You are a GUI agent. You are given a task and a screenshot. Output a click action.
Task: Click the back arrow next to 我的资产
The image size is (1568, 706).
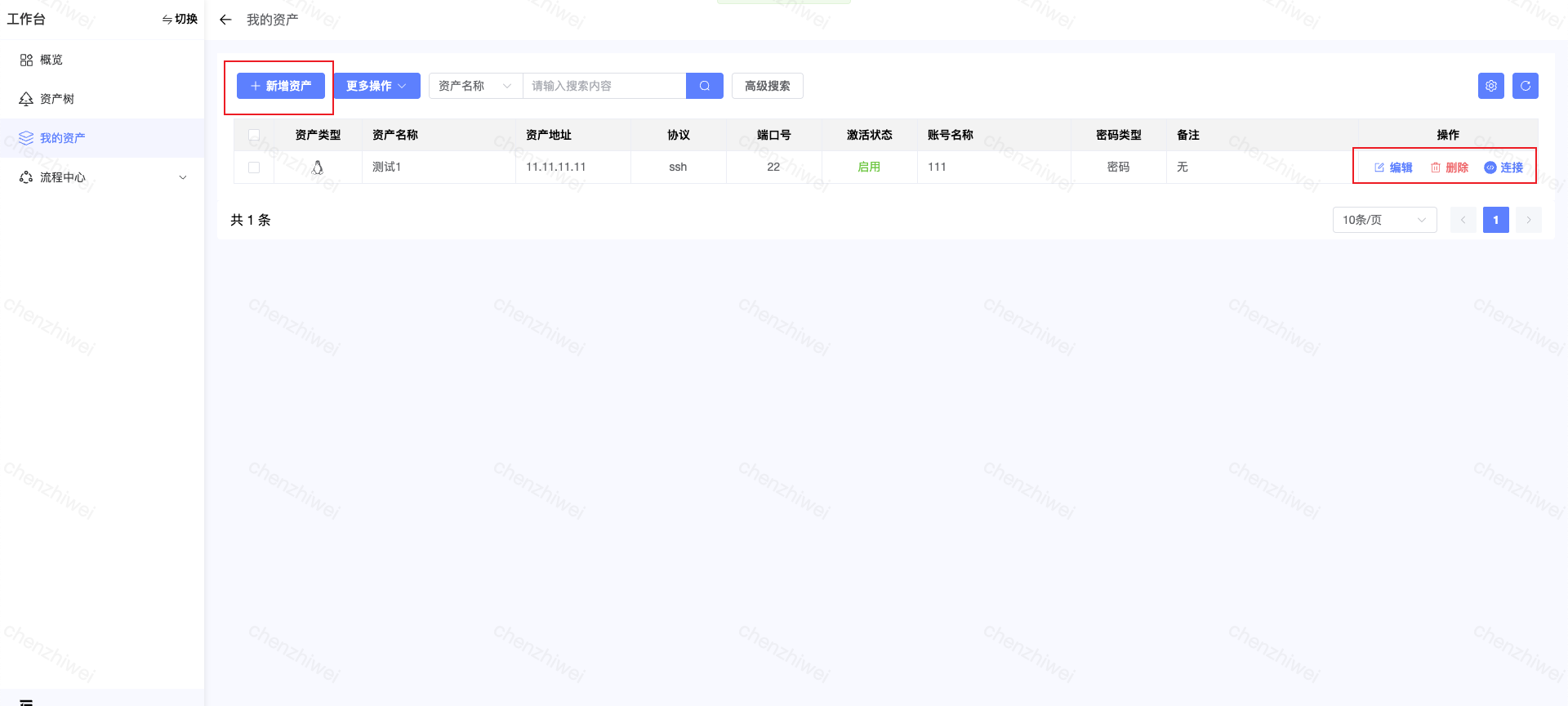[x=225, y=20]
